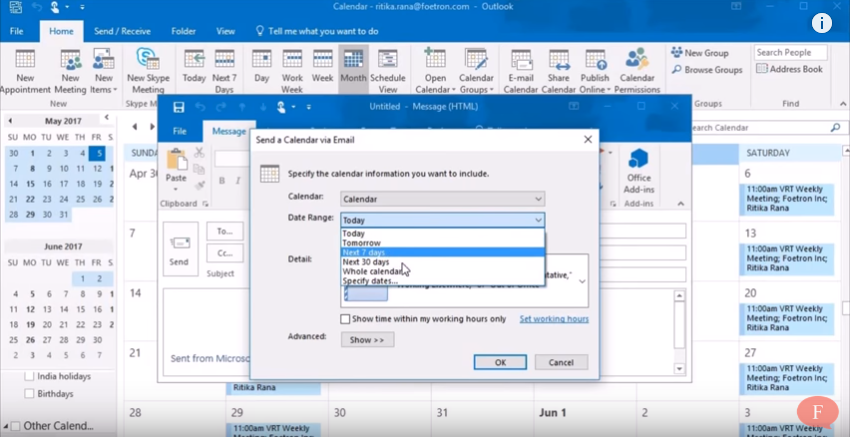This screenshot has width=850, height=437.
Task: Toggle the Birthdays calendar checkbox
Action: tap(29, 394)
